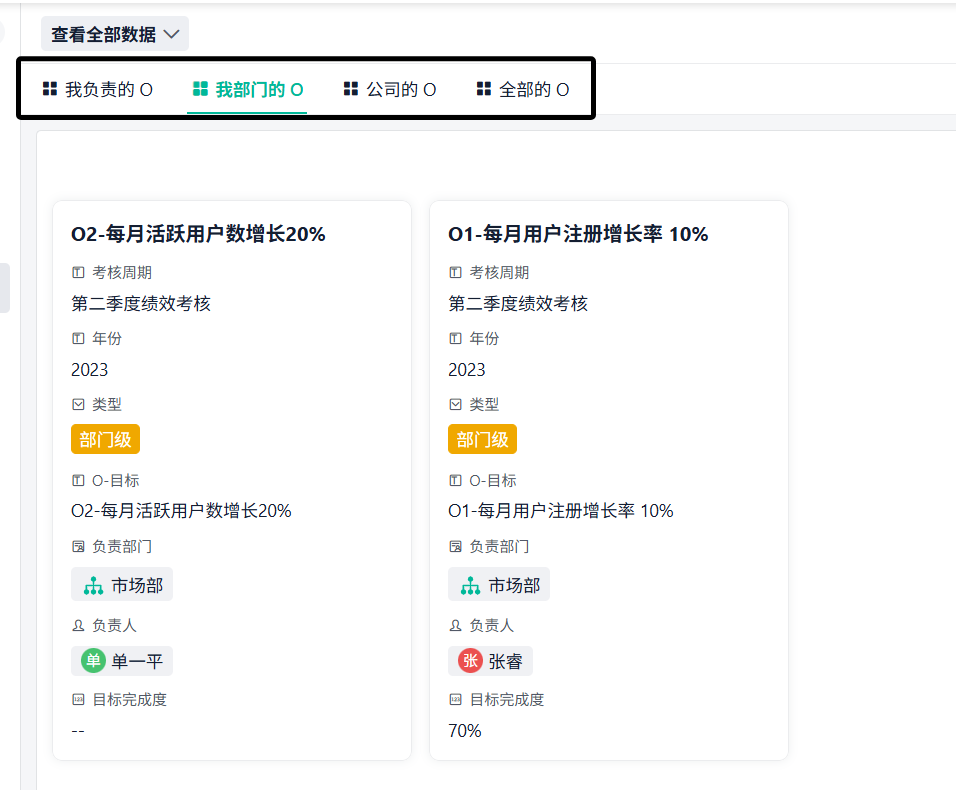Click the 70% completion value
This screenshot has width=956, height=790.
click(x=465, y=731)
